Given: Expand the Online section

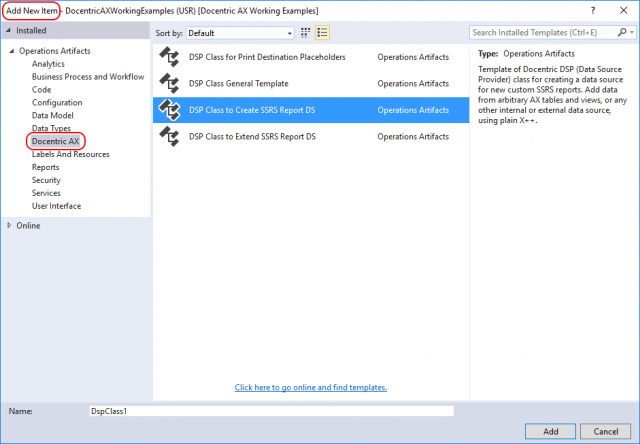Looking at the screenshot, I should (x=9, y=225).
